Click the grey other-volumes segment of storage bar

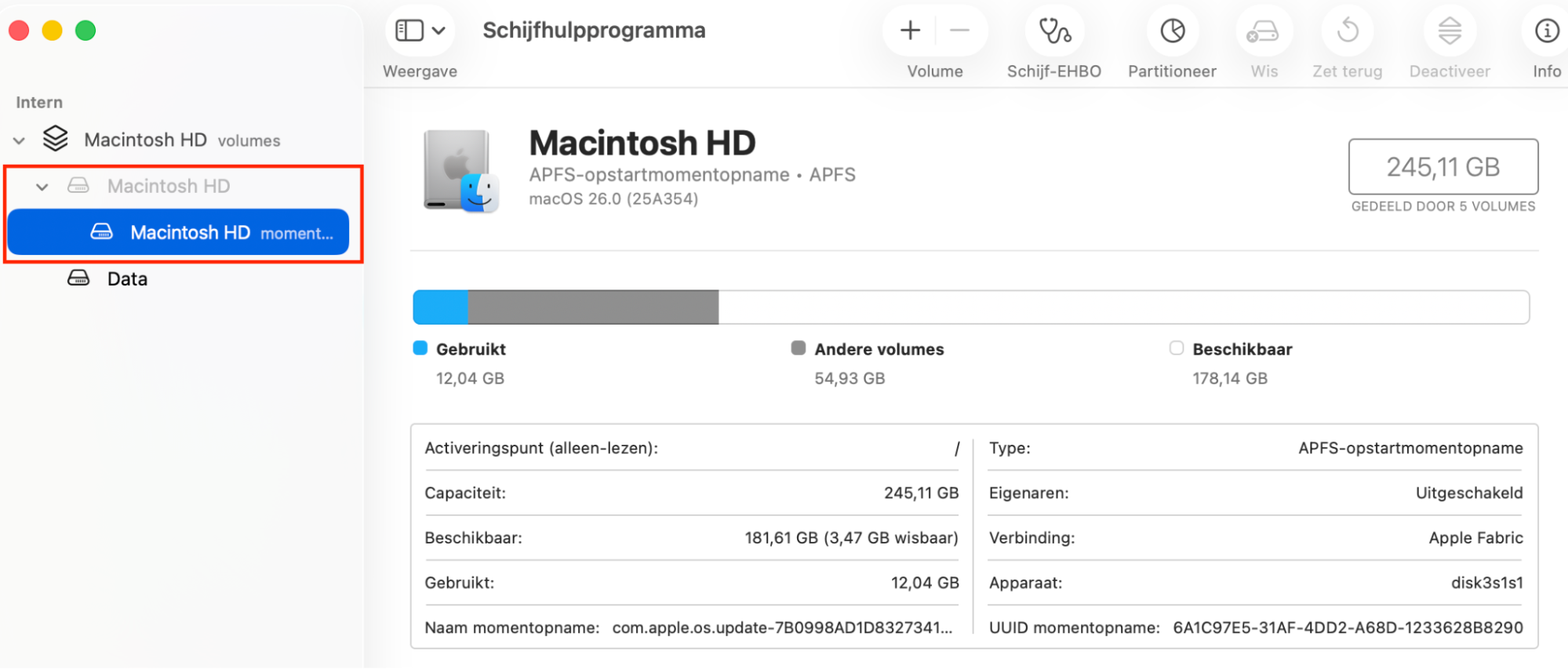(593, 307)
